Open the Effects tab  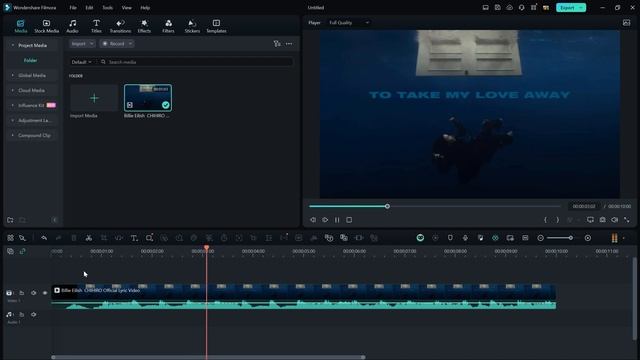click(144, 26)
